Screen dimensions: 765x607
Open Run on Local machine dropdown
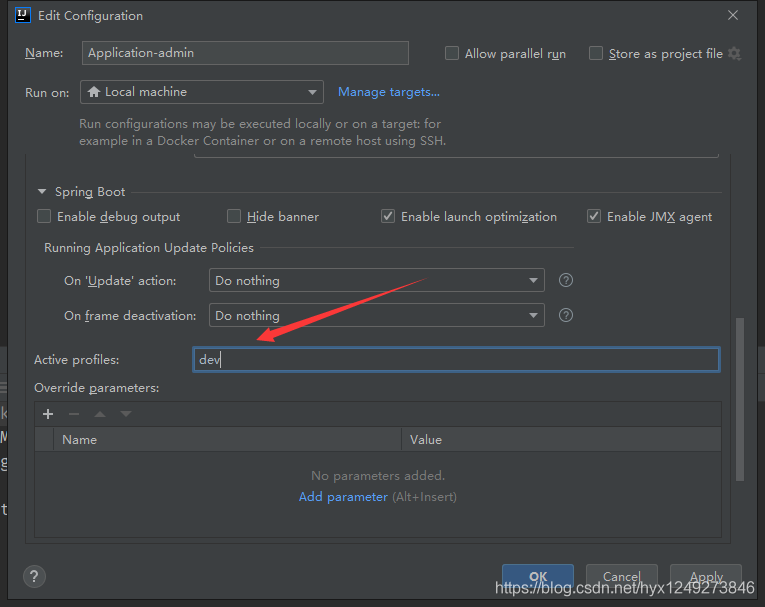(201, 92)
